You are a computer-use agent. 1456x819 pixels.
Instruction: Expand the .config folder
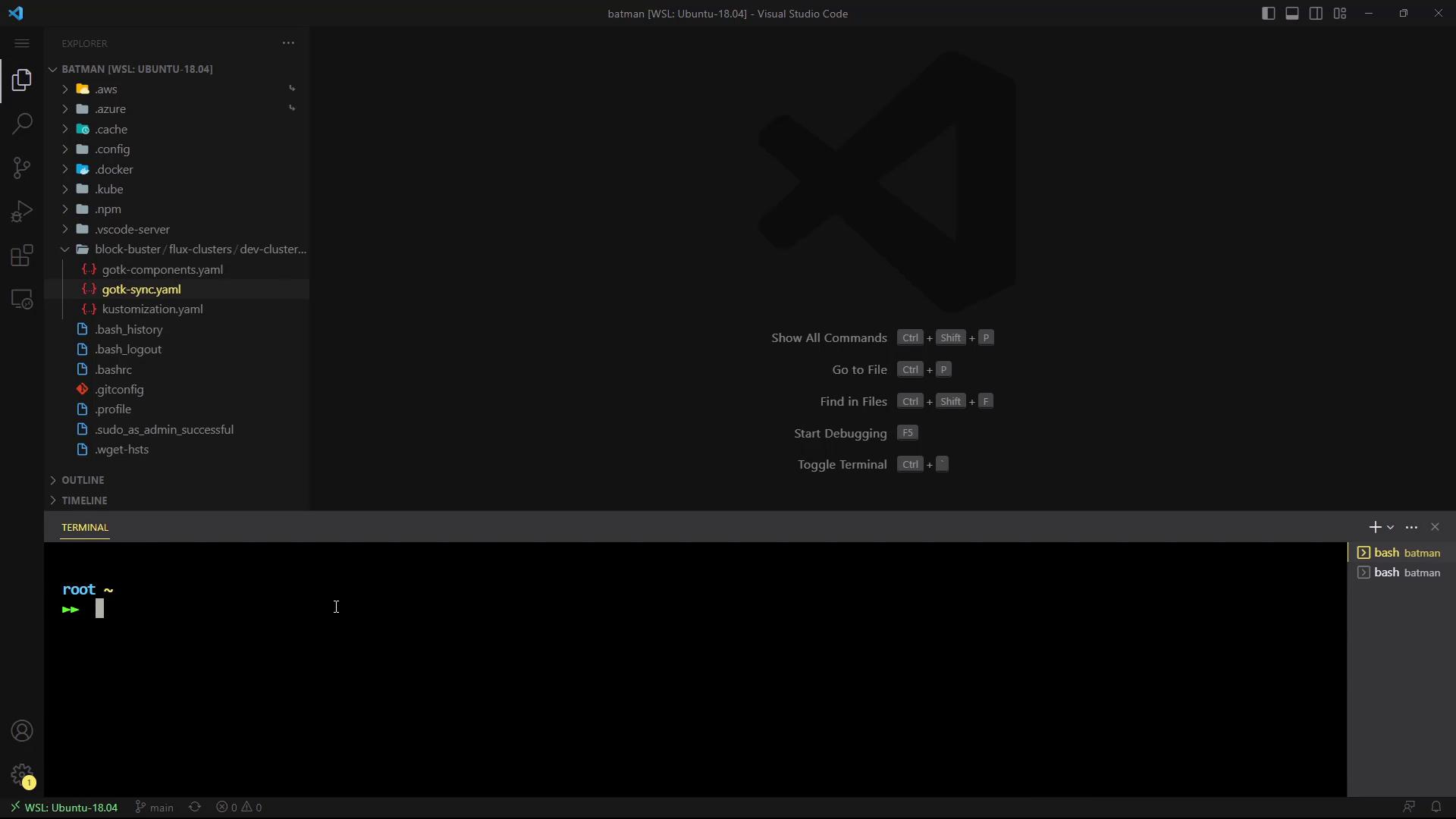coord(177,149)
